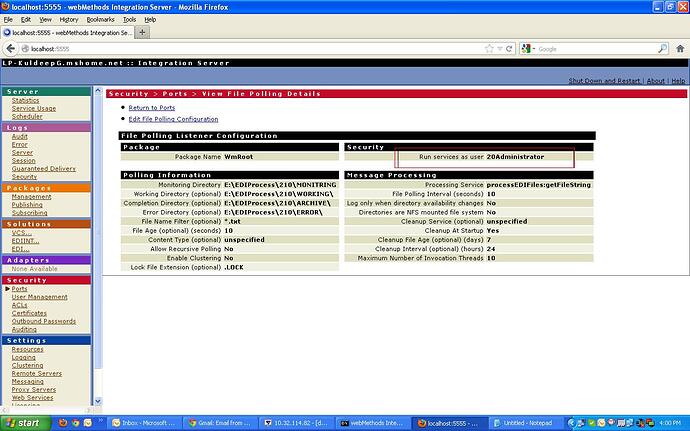Open Guaranteed Delivery log link
Viewport: 690px width, 431px height.
44,169
